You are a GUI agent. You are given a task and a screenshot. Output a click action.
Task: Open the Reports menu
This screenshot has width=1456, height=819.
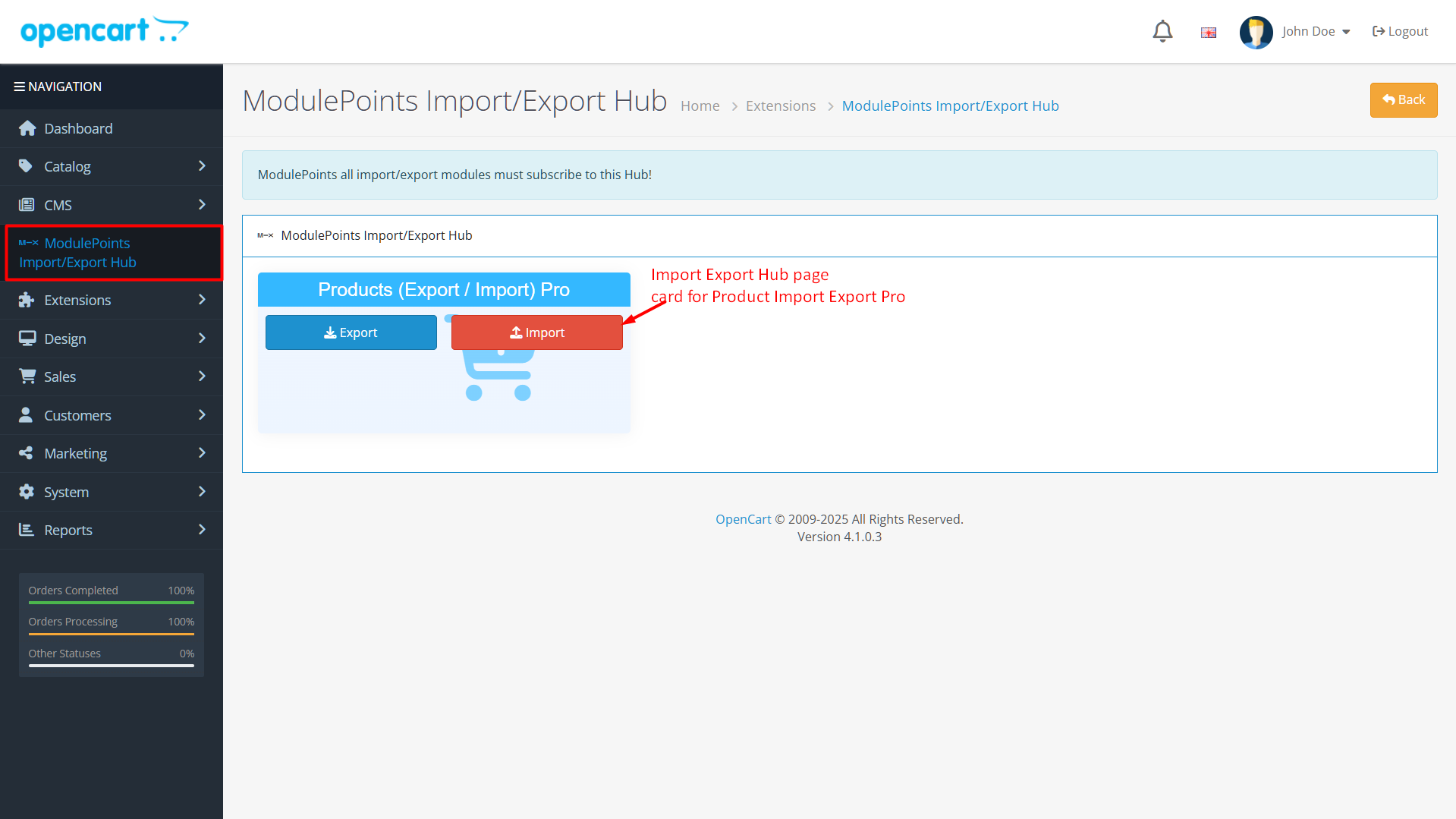tap(112, 530)
